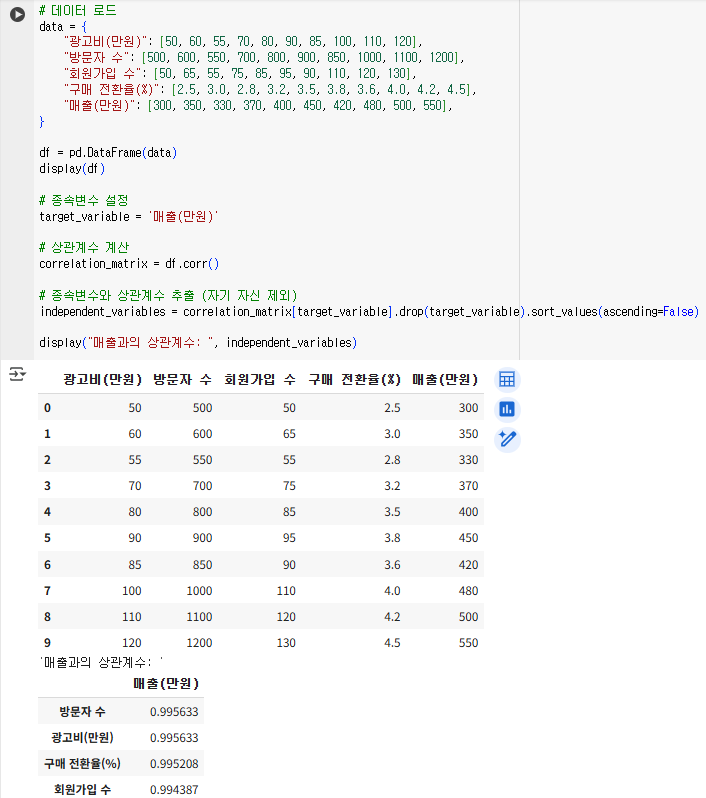Select the 광고비(만원) column header

(102, 380)
